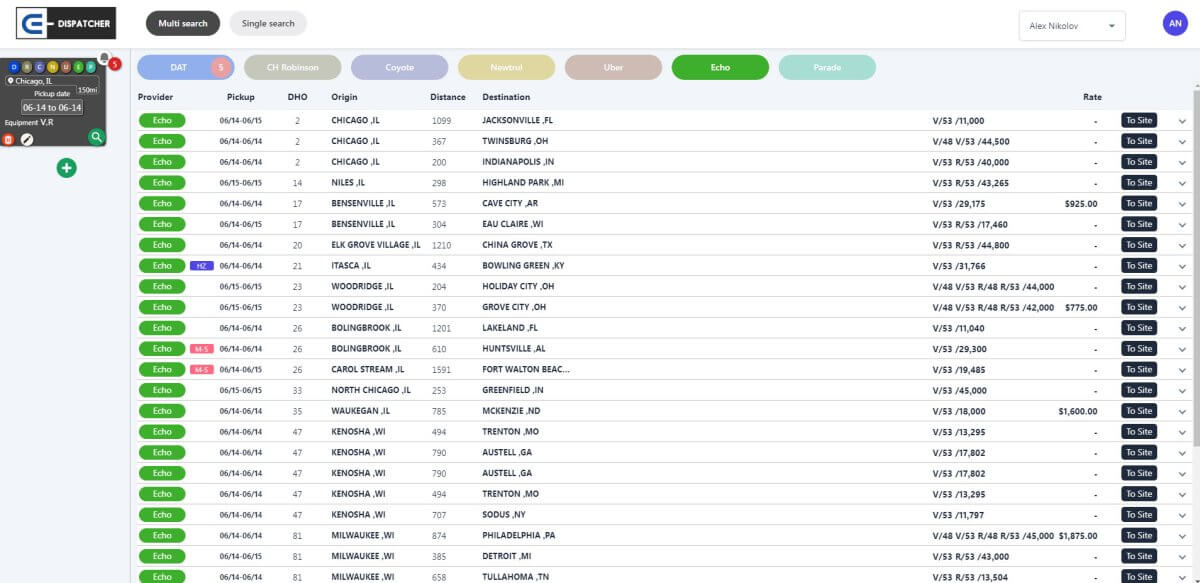This screenshot has height=583, width=1200.
Task: Select the DAT provider tab
Action: 186,68
